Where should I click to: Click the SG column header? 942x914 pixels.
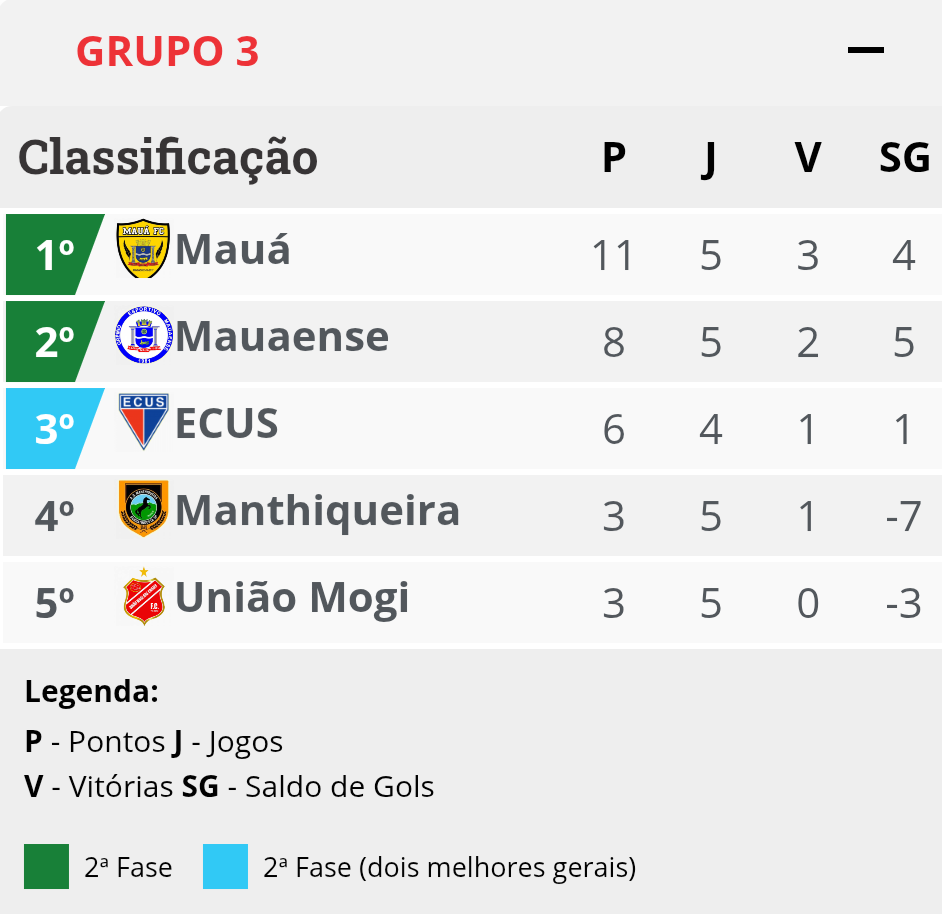pyautogui.click(x=904, y=157)
